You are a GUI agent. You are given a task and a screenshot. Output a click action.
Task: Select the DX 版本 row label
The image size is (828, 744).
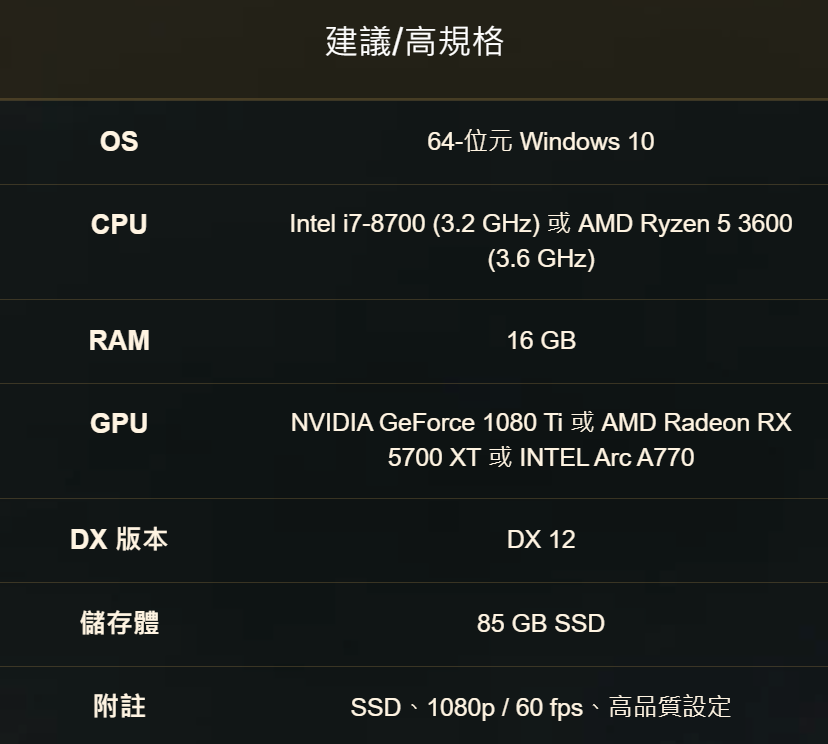click(119, 540)
